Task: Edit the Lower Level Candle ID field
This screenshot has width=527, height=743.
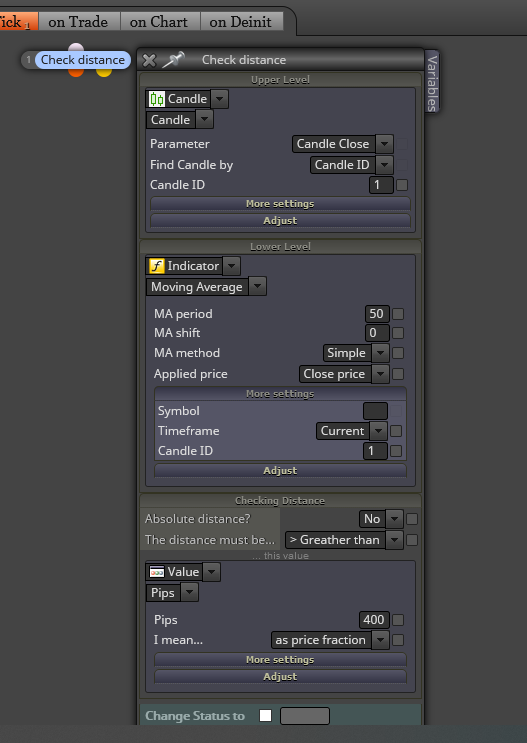Action: click(375, 451)
